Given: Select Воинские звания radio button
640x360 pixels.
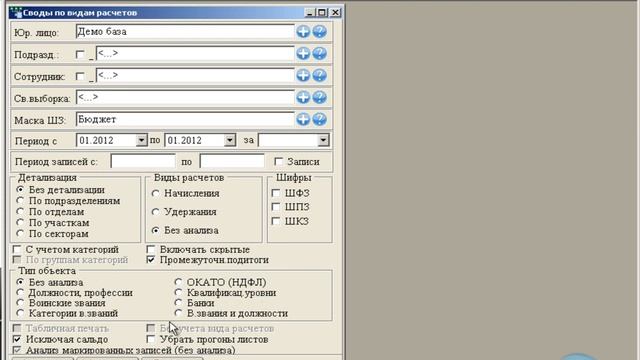Looking at the screenshot, I should tap(20, 303).
